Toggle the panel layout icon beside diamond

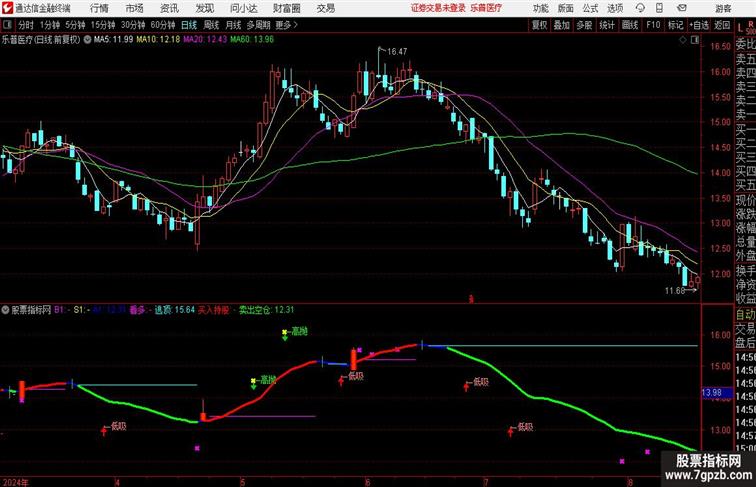point(695,40)
